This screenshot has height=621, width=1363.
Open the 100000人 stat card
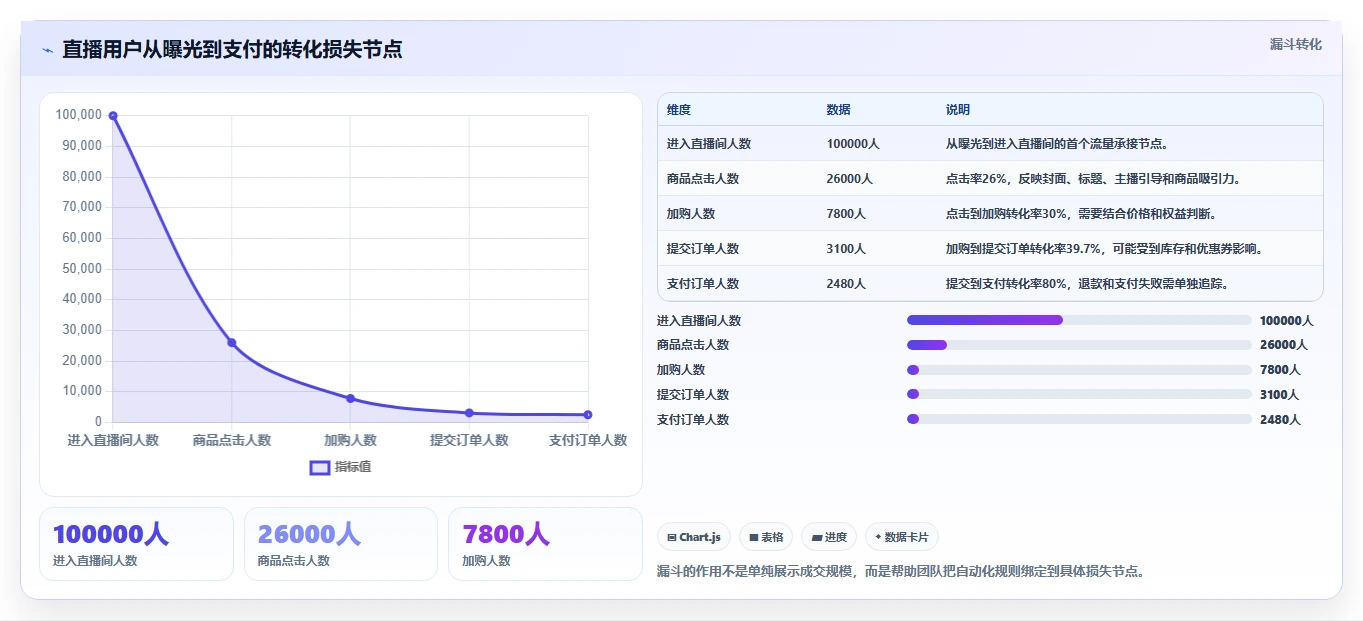[x=136, y=544]
